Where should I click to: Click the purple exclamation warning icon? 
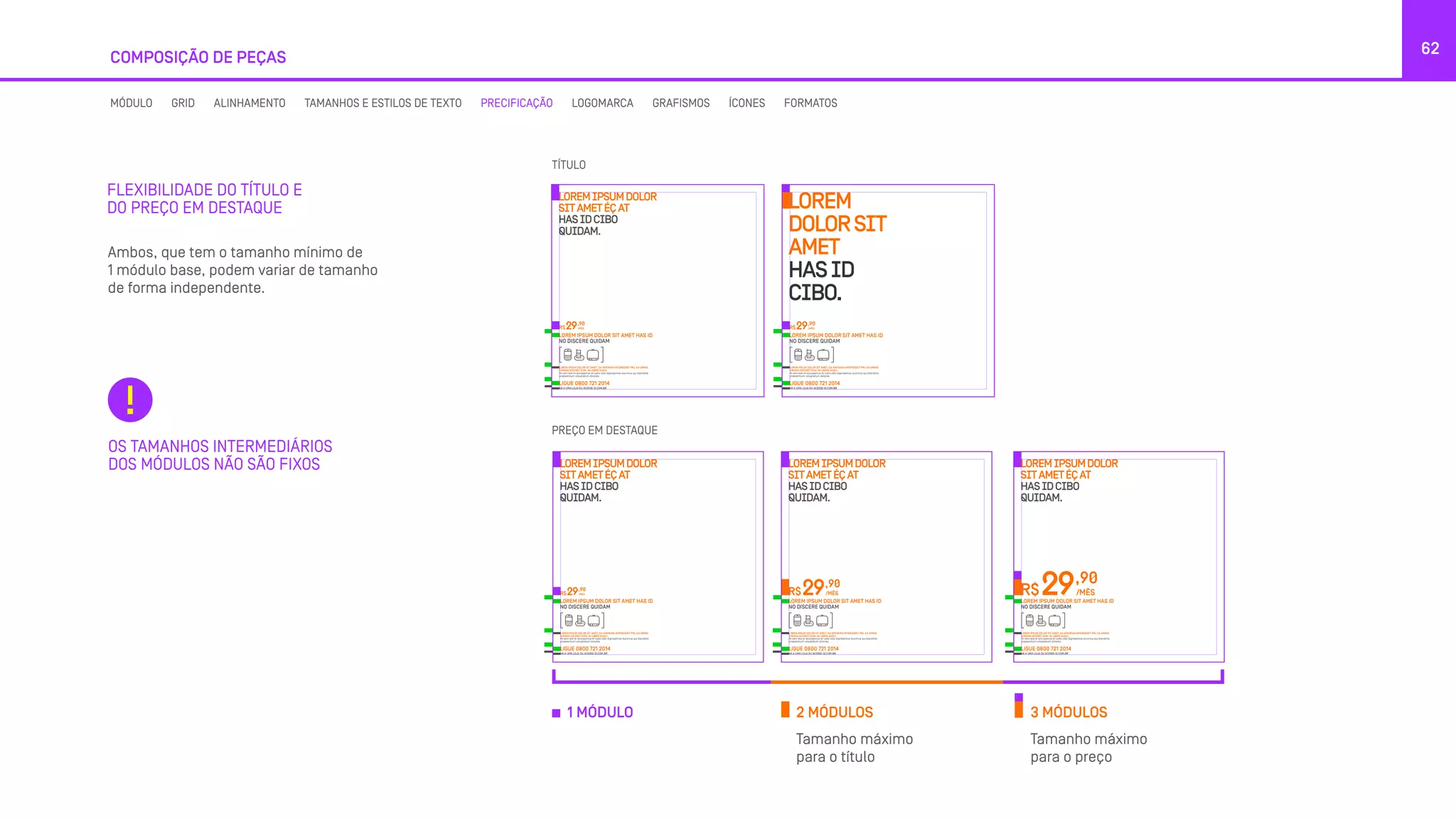pos(130,400)
